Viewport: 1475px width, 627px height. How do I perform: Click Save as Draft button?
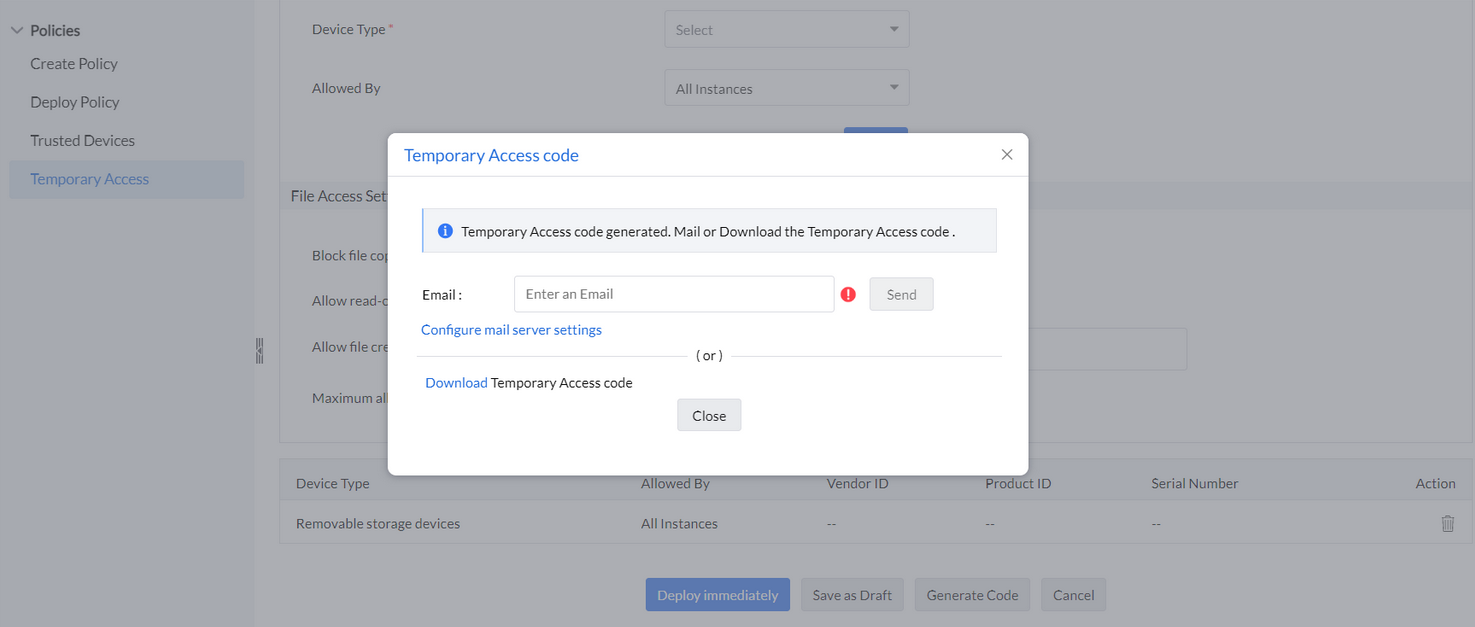[x=852, y=595]
